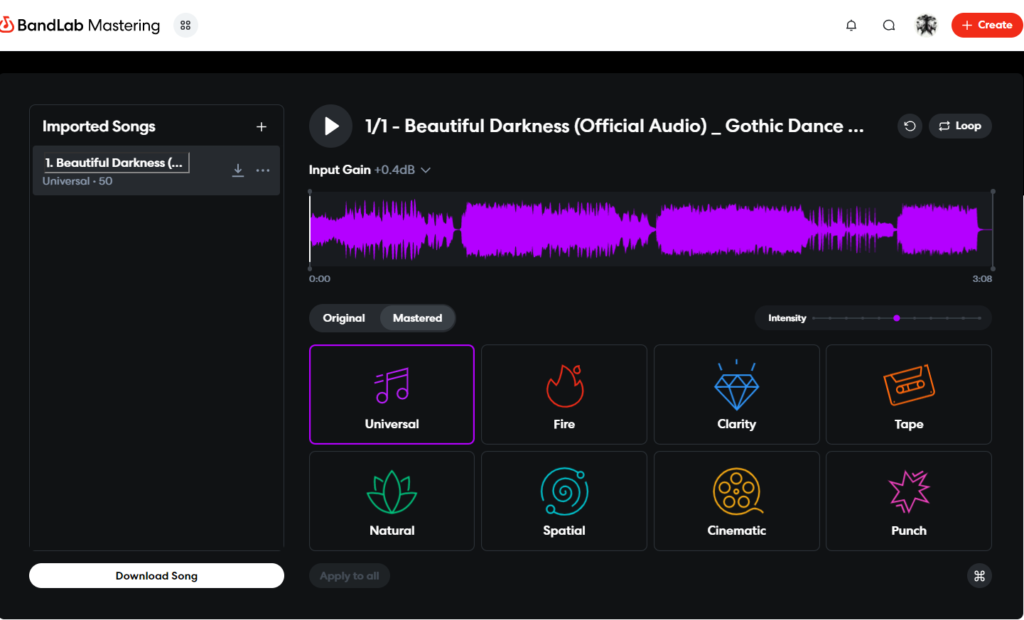Click the BandLab Mastering logo
Image resolution: width=1024 pixels, height=620 pixels.
point(80,25)
